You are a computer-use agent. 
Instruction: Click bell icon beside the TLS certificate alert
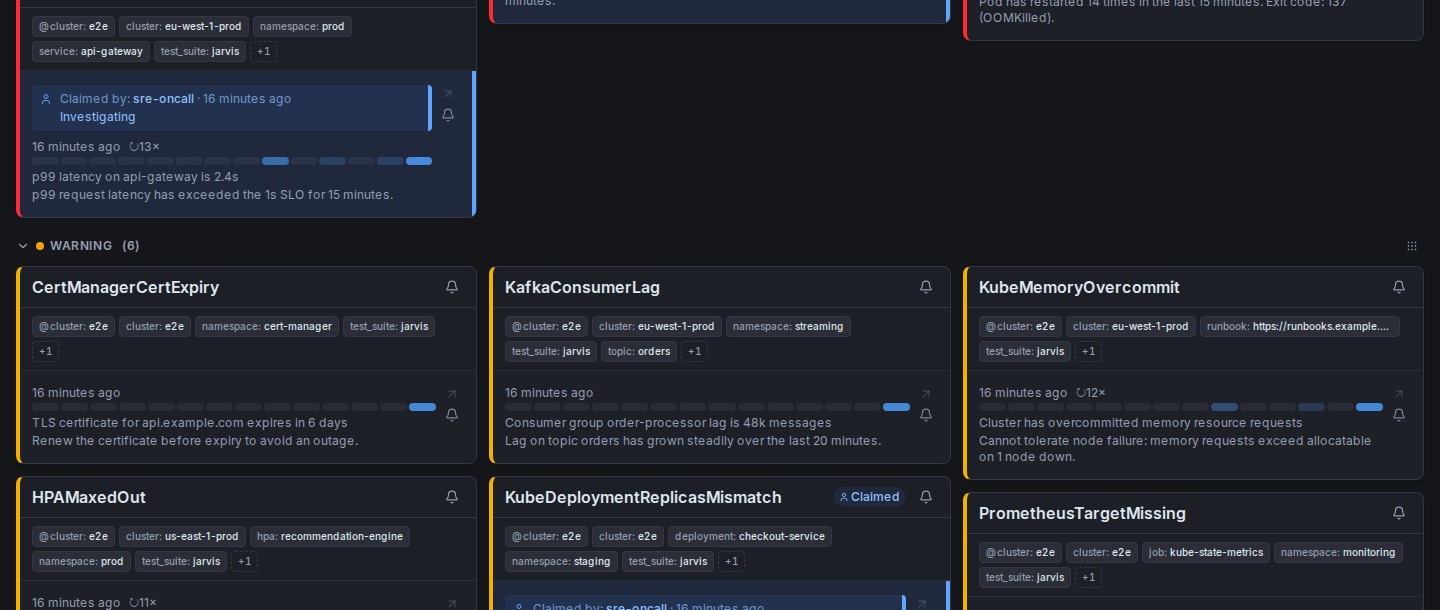click(452, 415)
